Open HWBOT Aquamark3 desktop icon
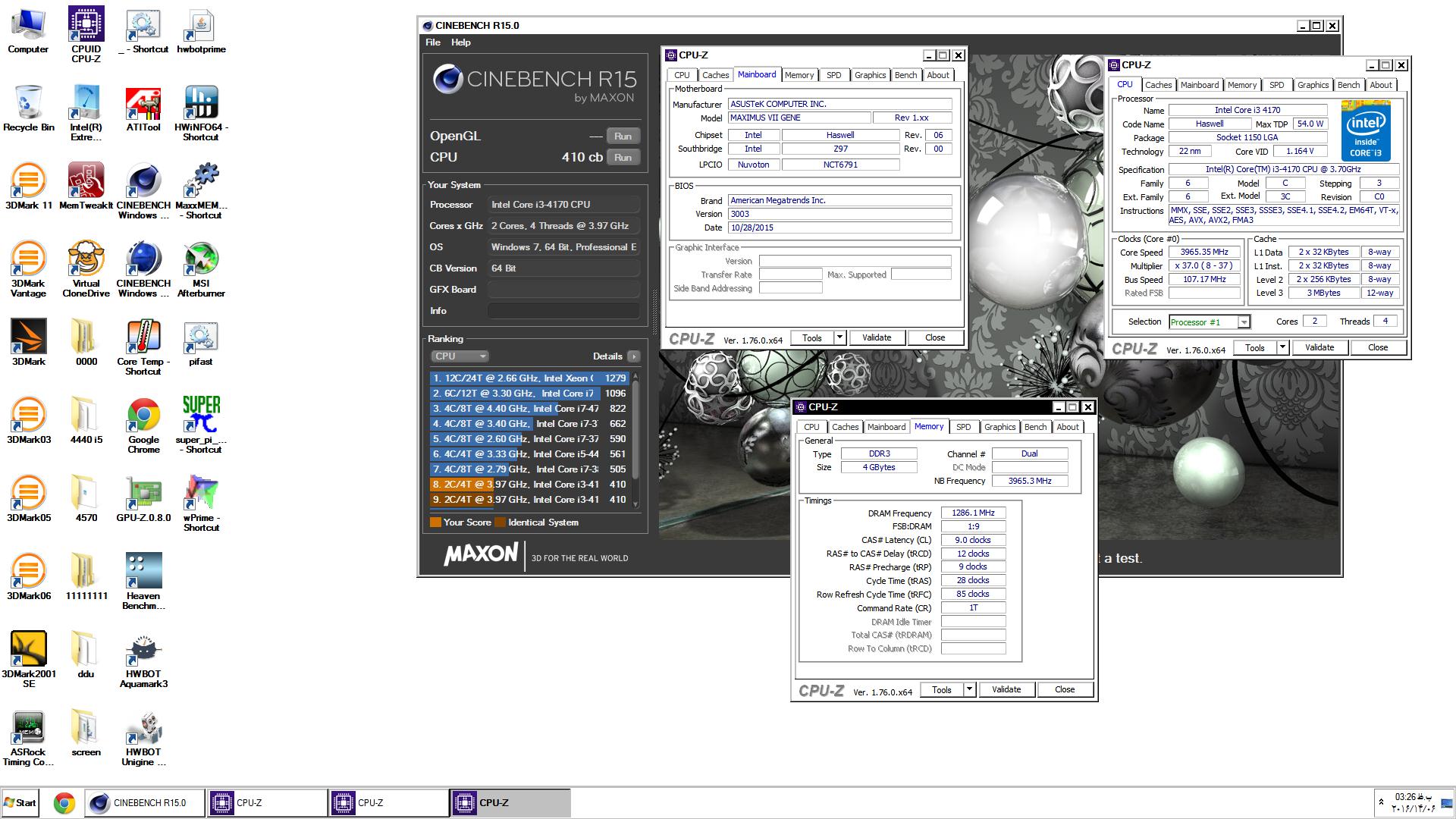The height and width of the screenshot is (819, 1456). 143,660
